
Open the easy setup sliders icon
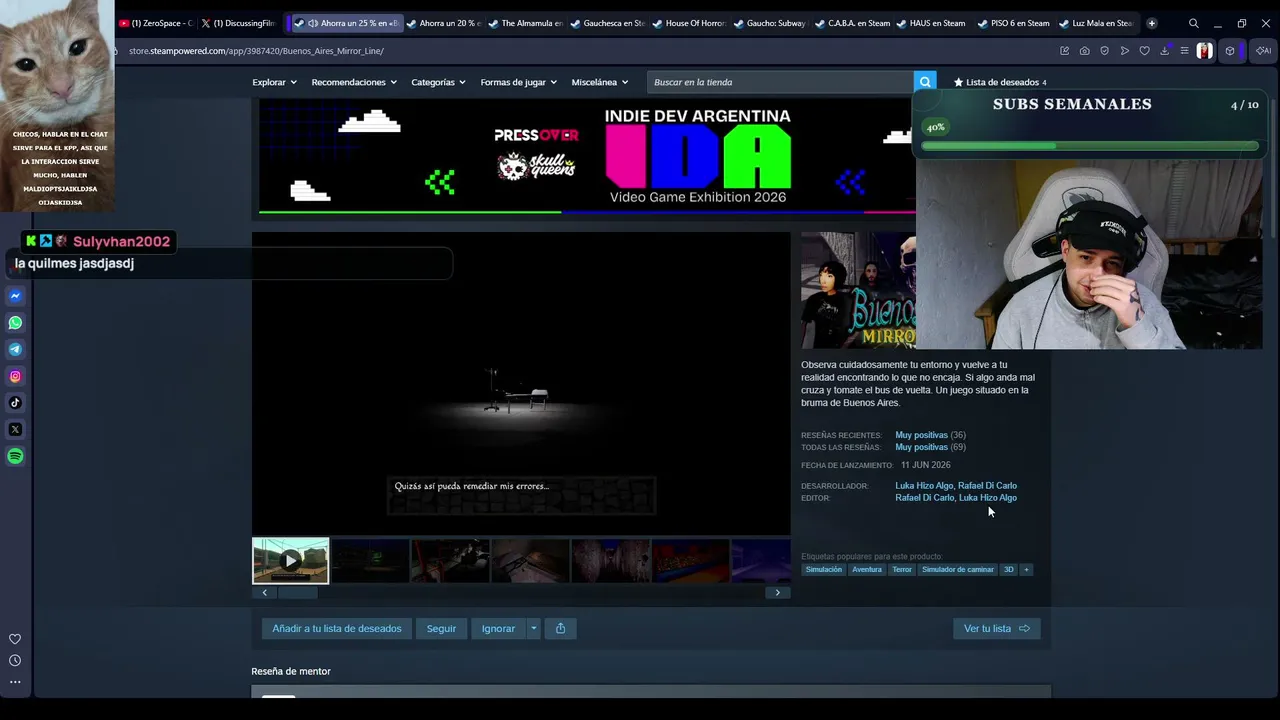click(x=1184, y=51)
